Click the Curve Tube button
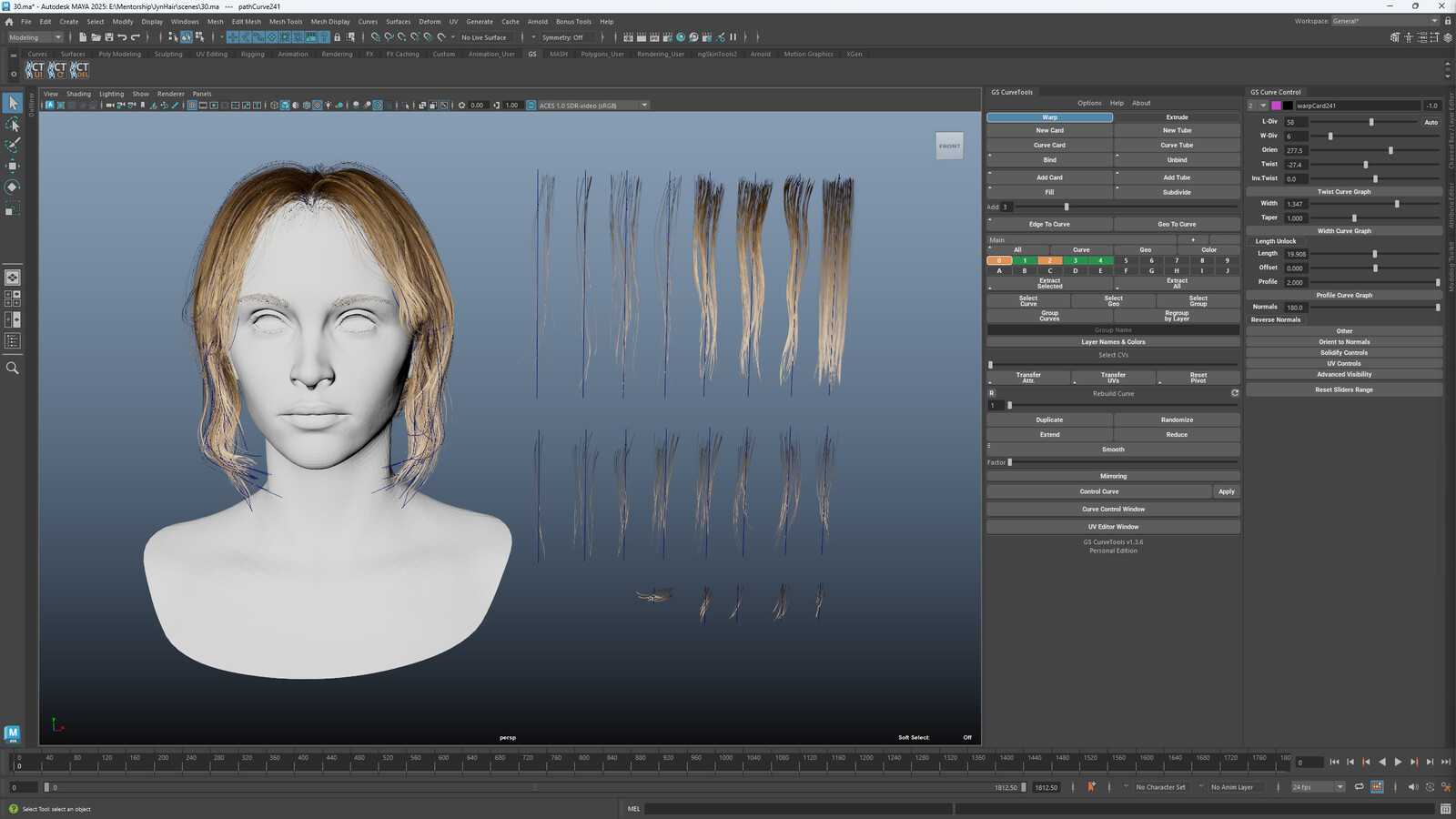The image size is (1456, 819). pos(1177,145)
